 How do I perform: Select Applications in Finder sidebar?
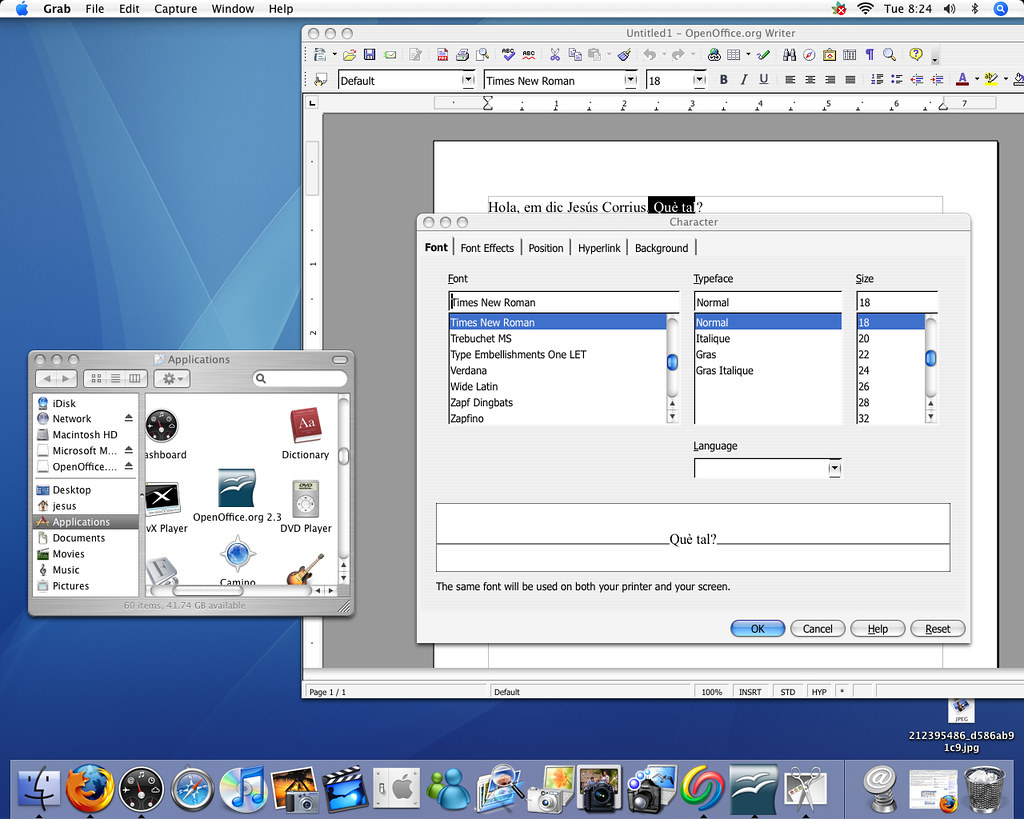coord(85,522)
